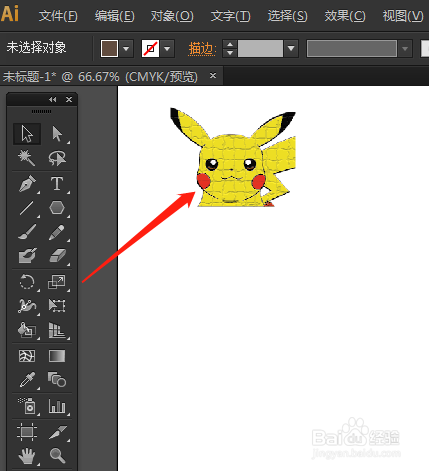Select the Hand tool
429x471 pixels.
[27, 456]
